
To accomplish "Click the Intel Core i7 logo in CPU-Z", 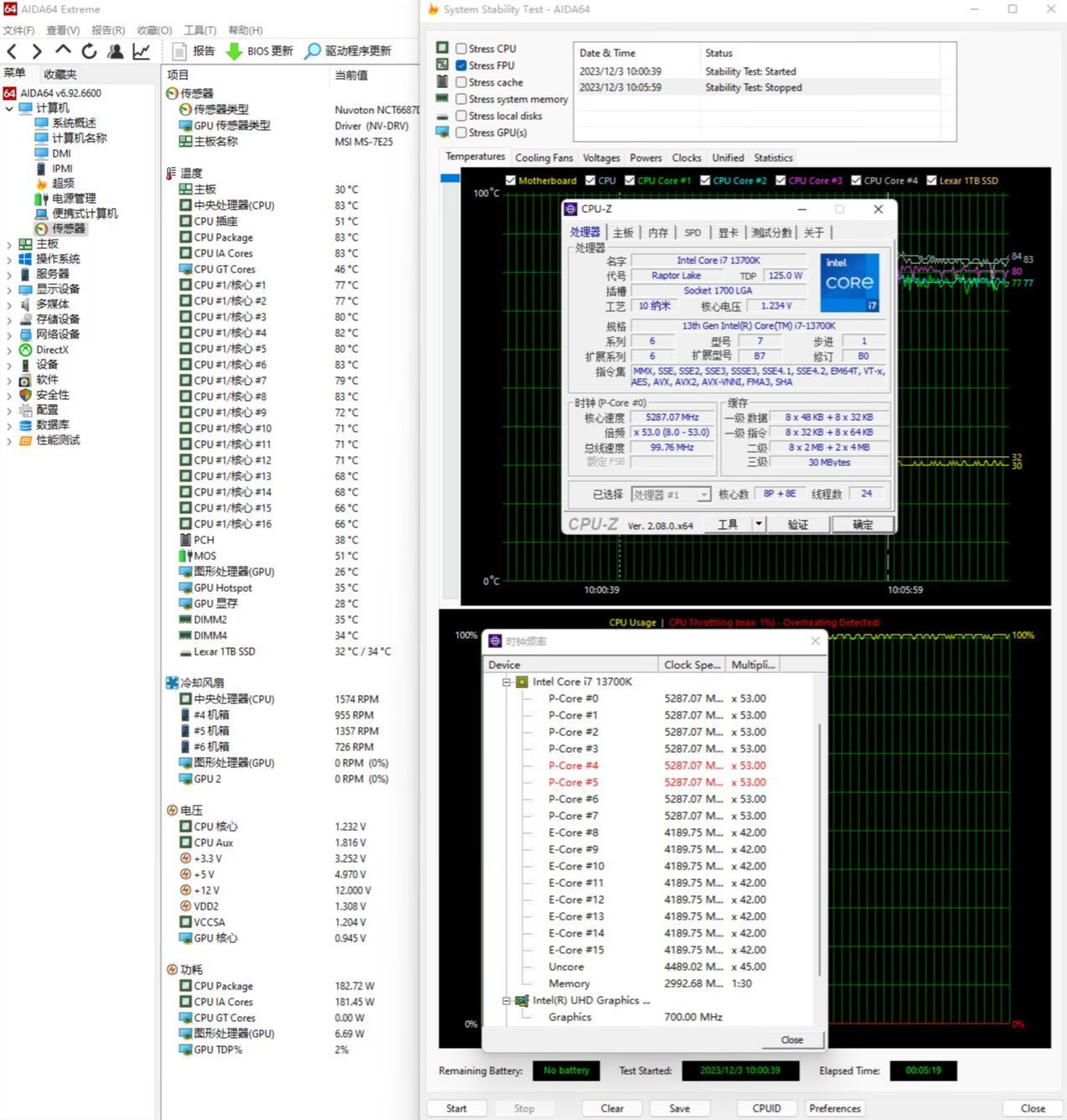I will point(849,283).
